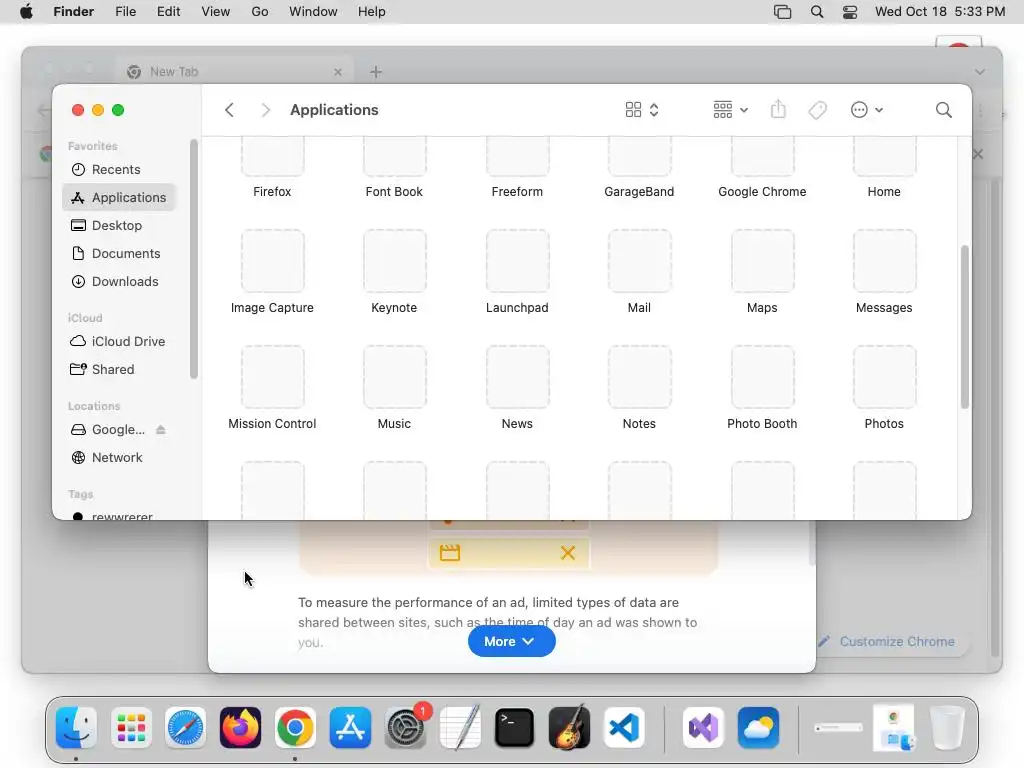1024x768 pixels.
Task: Open Visual Studio Code from the Dock
Action: click(624, 727)
